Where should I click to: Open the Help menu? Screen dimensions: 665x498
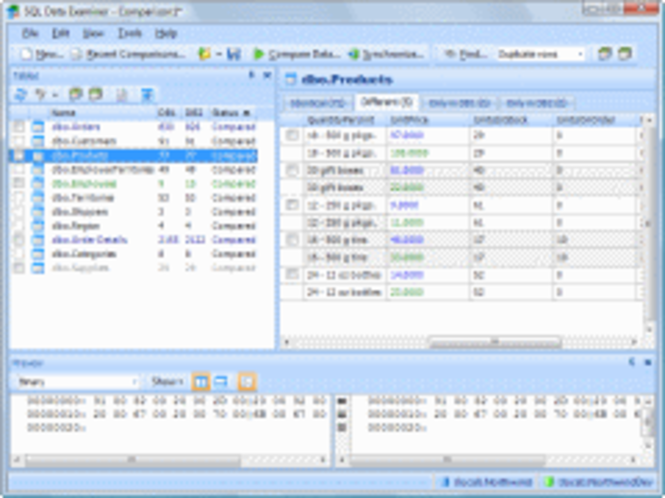point(166,33)
